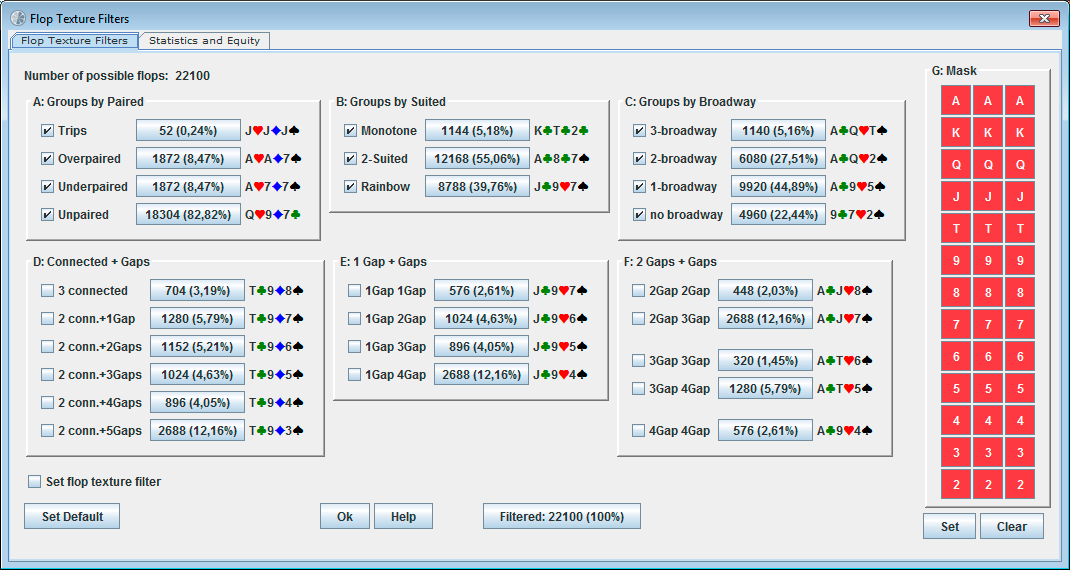1070x570 pixels.
Task: Confirm with the Ok button
Action: coord(345,517)
